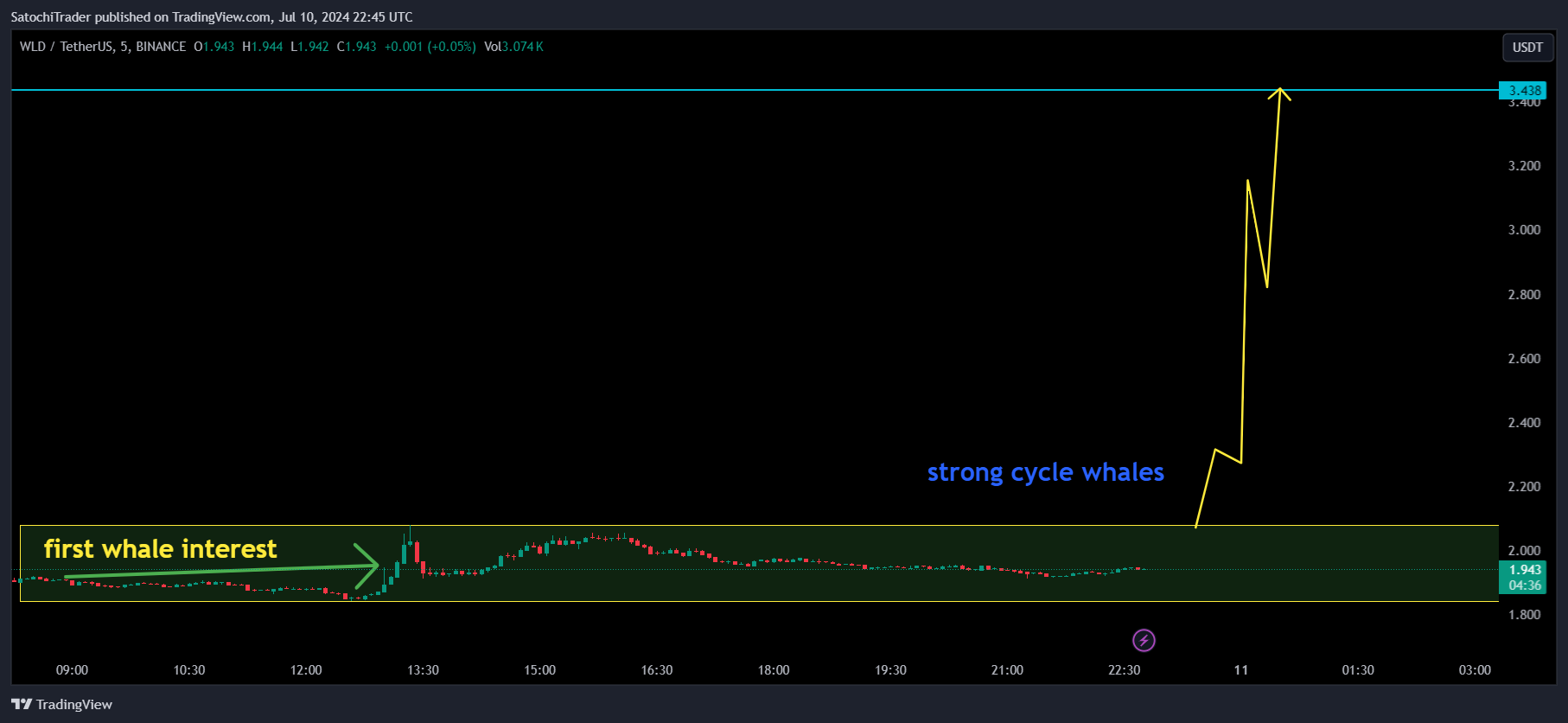1568x723 pixels.
Task: Click the 11 date label on time axis
Action: click(x=1241, y=670)
